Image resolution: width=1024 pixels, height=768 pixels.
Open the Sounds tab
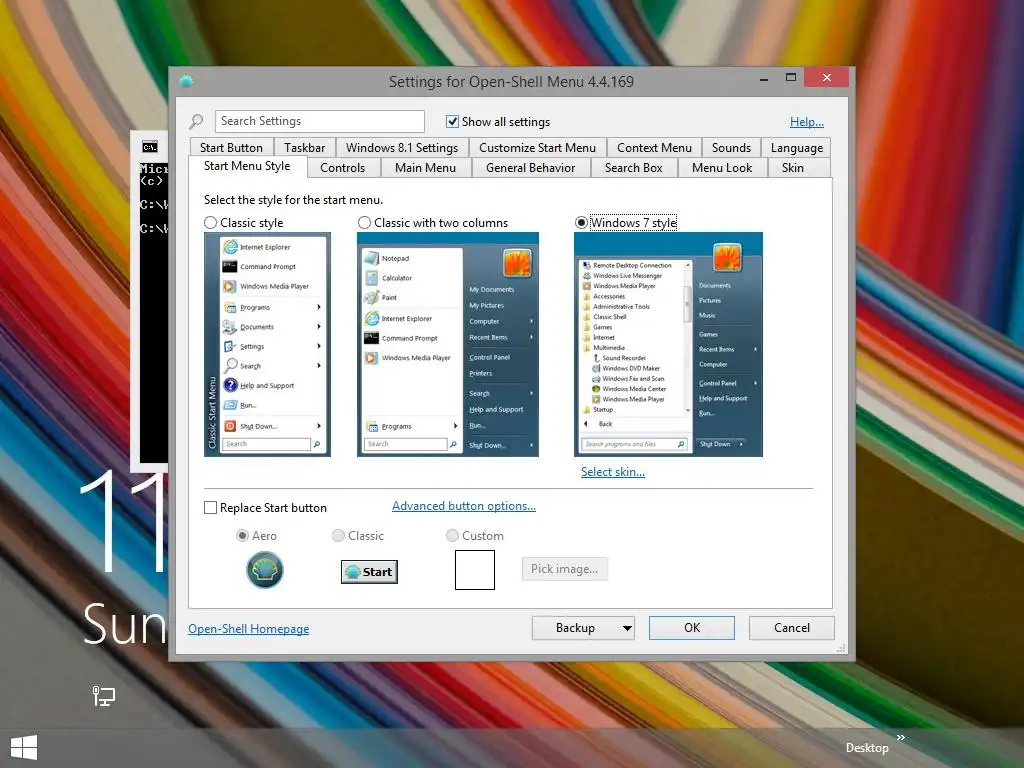tap(731, 148)
